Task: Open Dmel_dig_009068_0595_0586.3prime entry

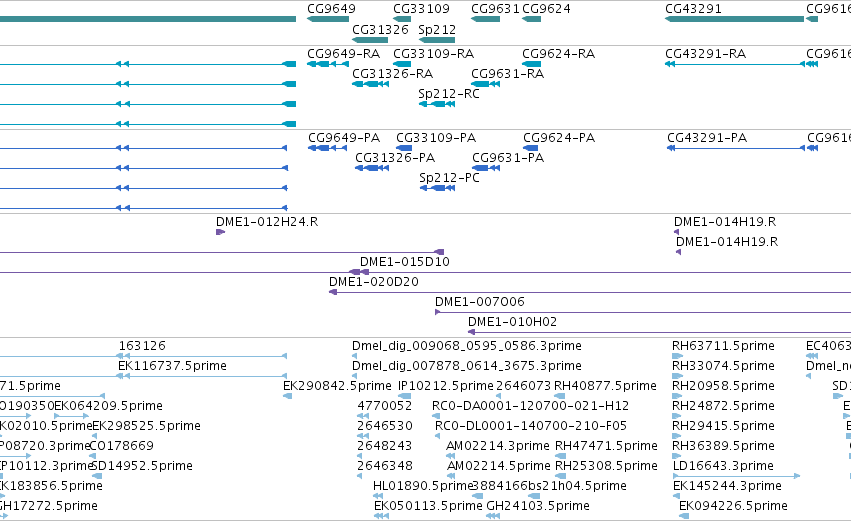Action: click(467, 346)
